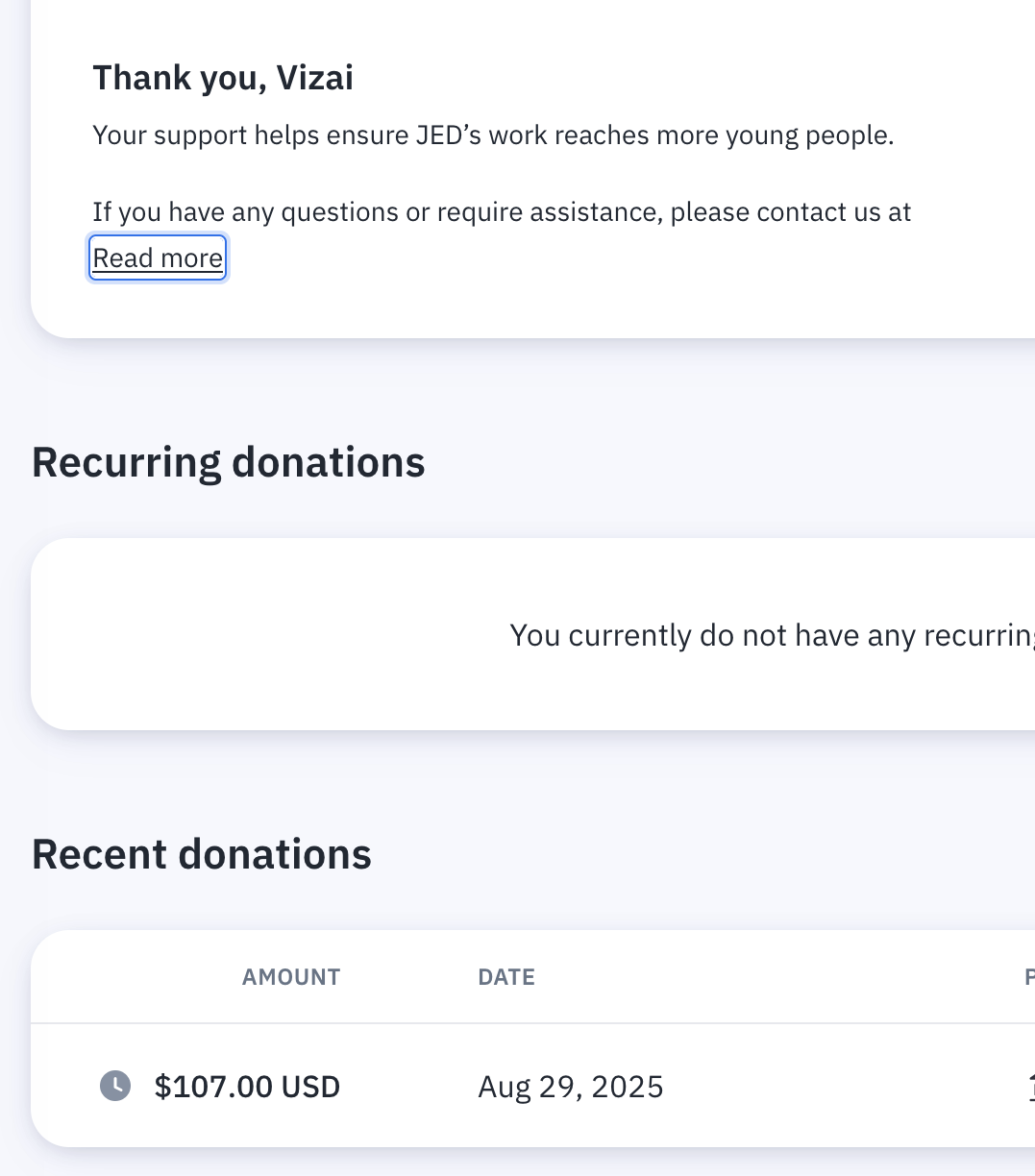Open the Aug 29, 2025 donation row

point(533,1086)
